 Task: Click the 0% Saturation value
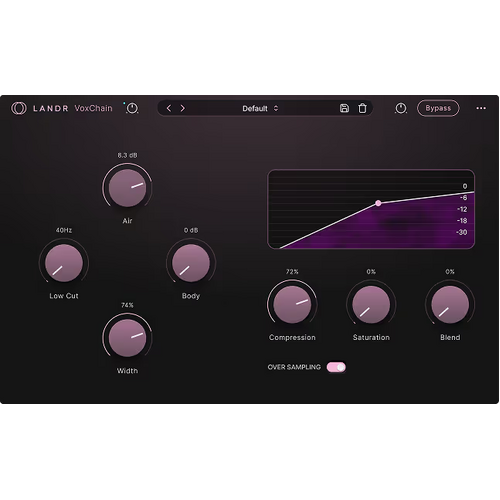[x=371, y=272]
